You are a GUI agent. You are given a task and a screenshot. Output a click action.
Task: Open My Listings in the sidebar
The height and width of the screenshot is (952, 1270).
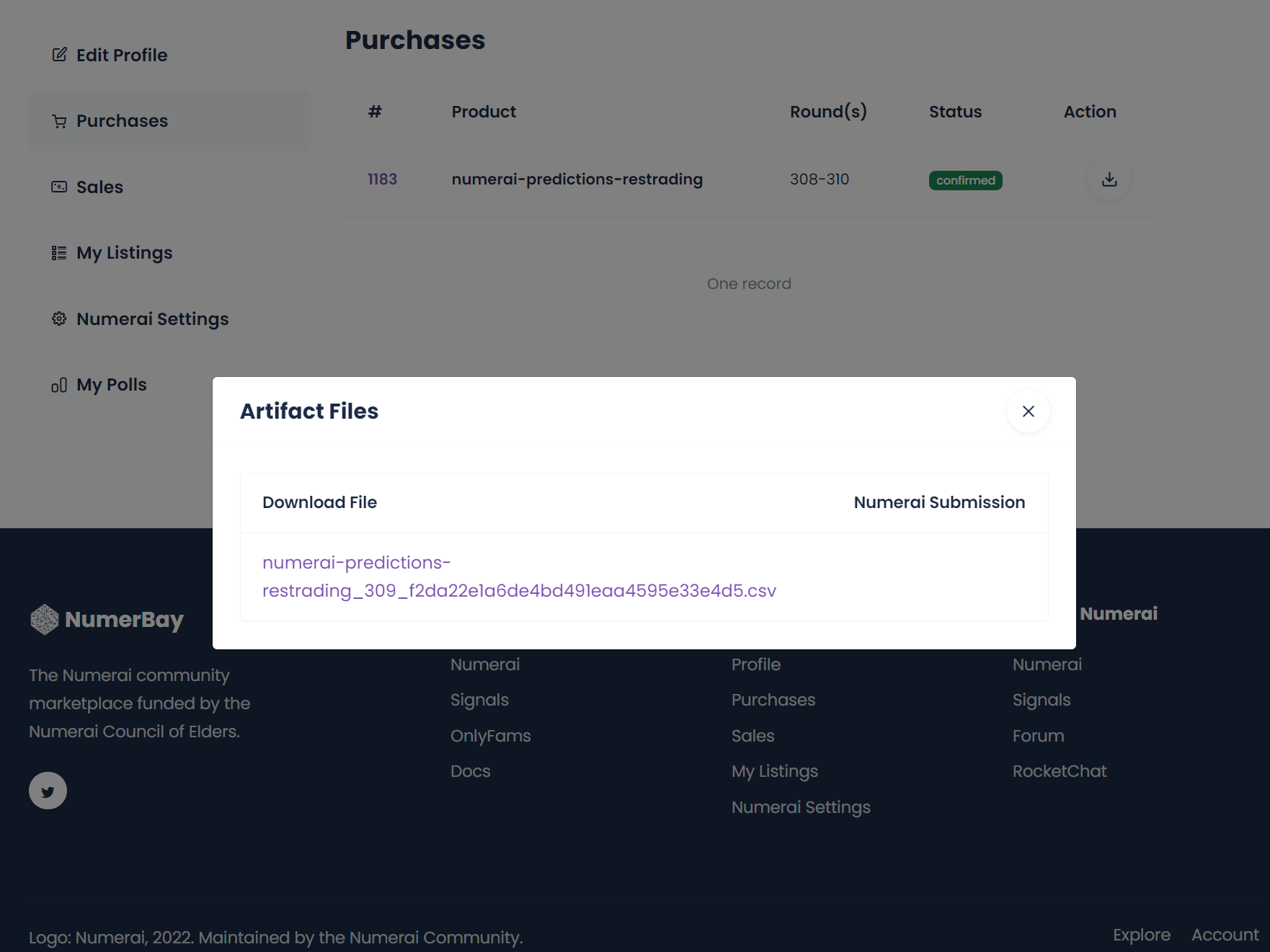[x=169, y=253]
